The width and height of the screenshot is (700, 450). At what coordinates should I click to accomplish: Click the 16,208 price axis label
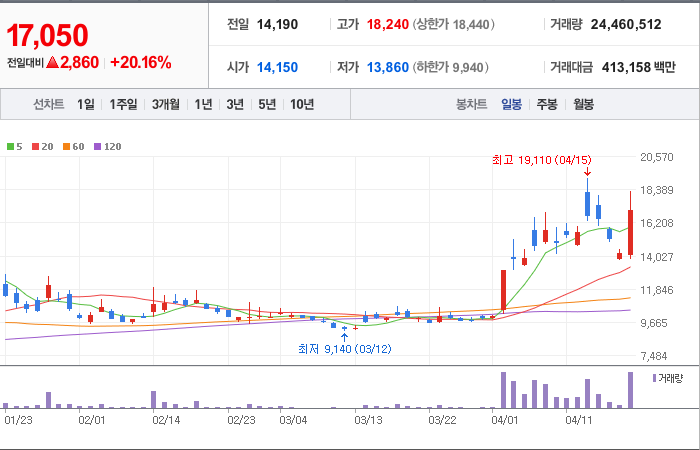657,223
